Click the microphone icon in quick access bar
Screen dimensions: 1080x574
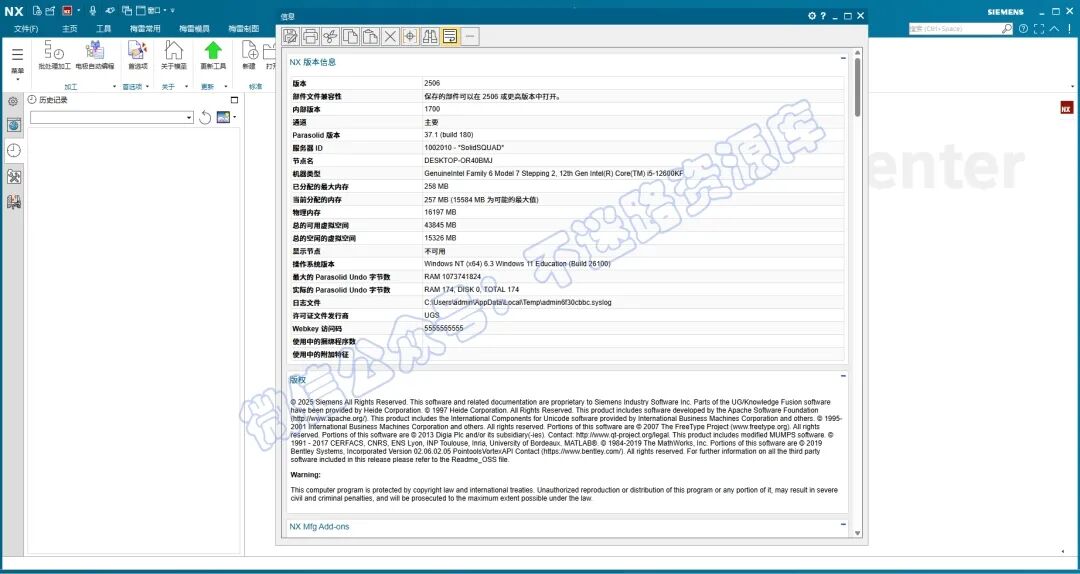point(92,10)
